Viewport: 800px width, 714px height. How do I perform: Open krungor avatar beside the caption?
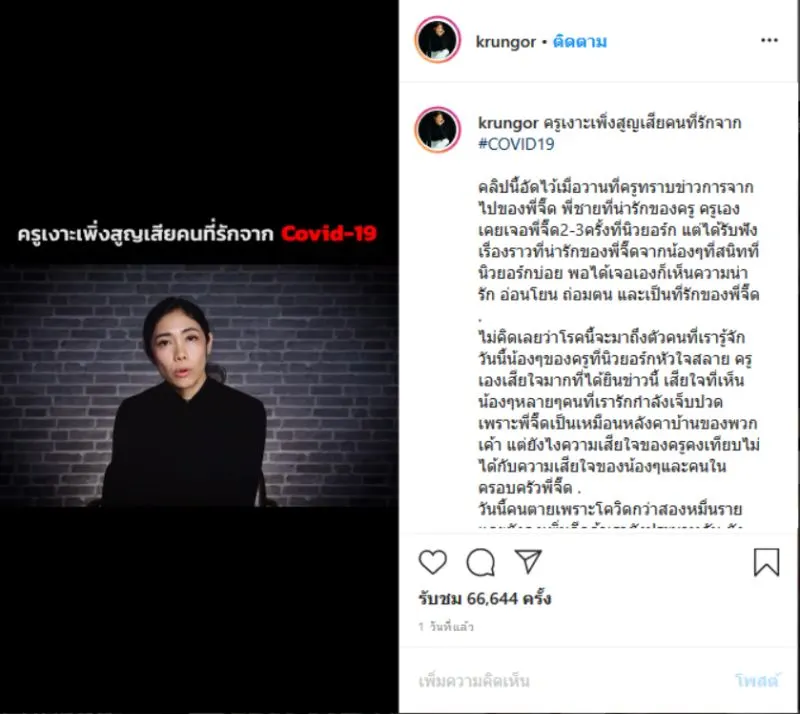pyautogui.click(x=438, y=130)
